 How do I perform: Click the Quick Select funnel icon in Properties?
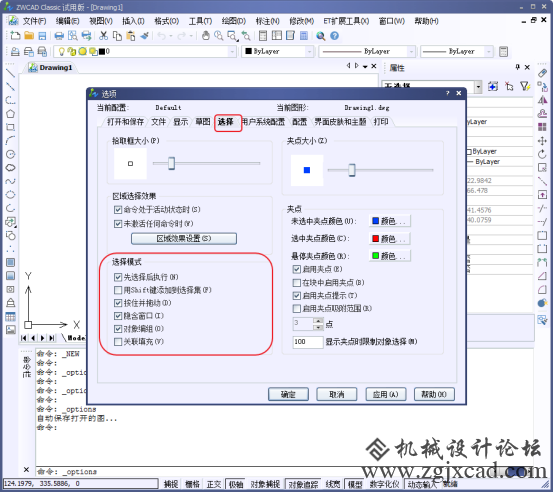click(525, 86)
